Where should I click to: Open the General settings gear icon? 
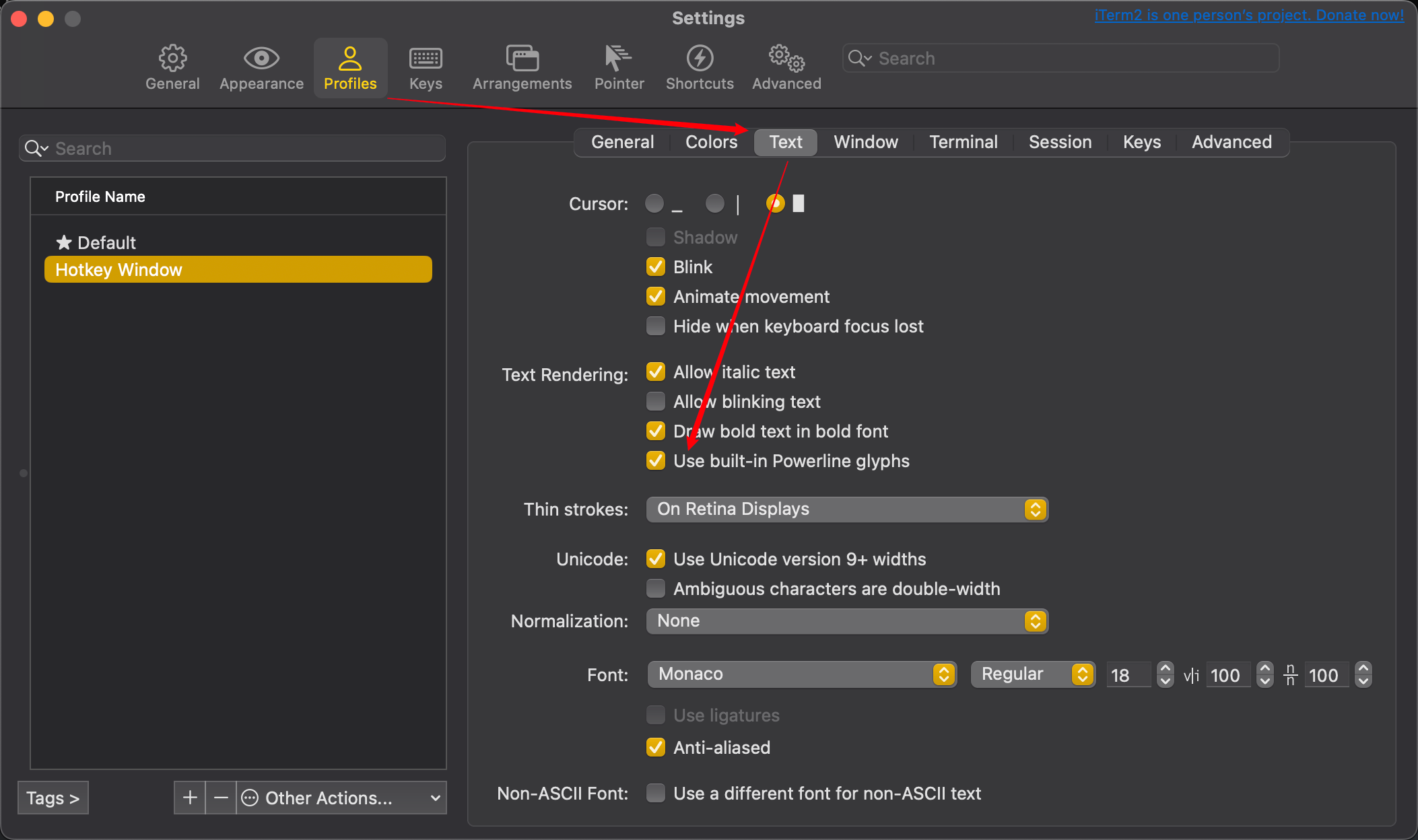[x=172, y=59]
